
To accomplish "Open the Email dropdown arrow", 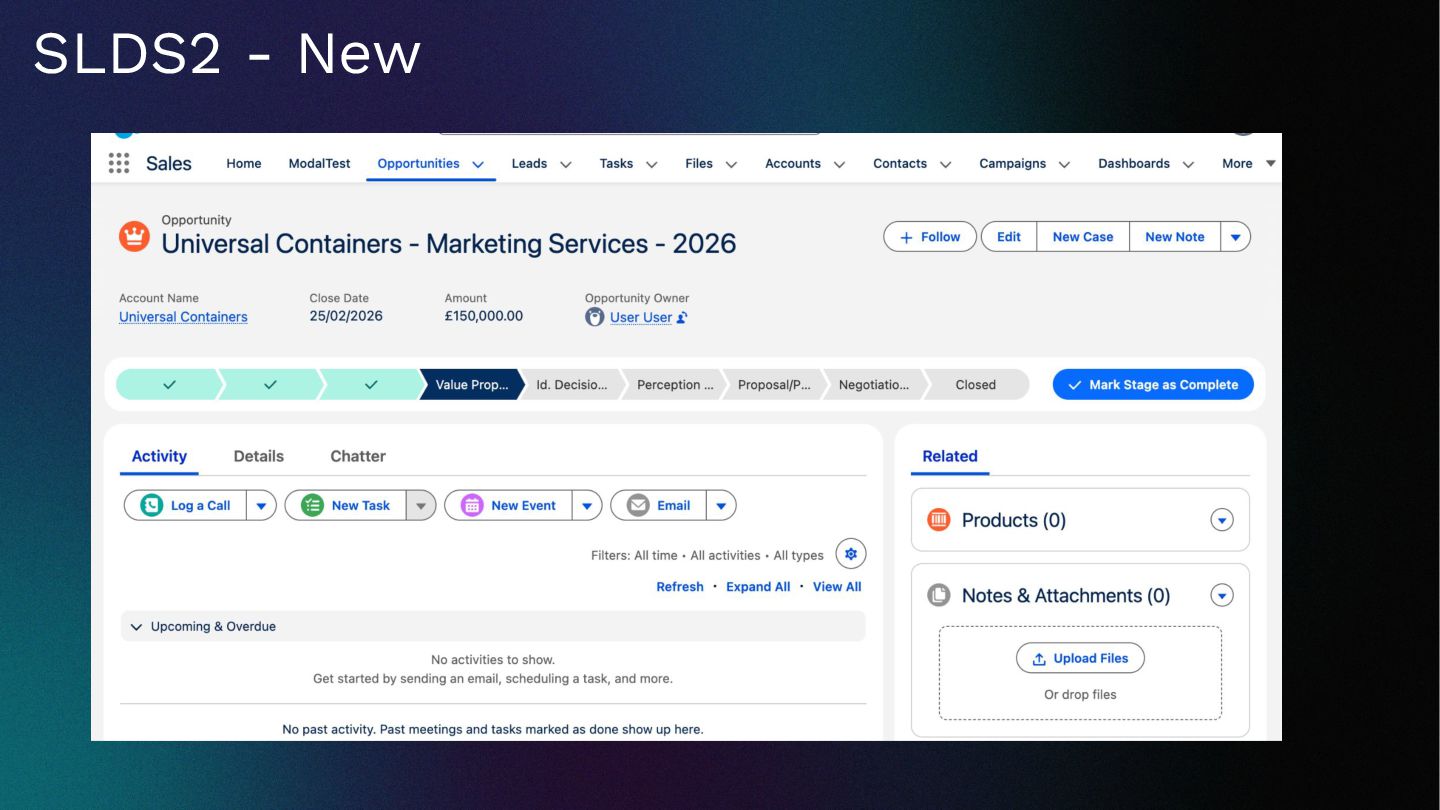I will point(721,505).
